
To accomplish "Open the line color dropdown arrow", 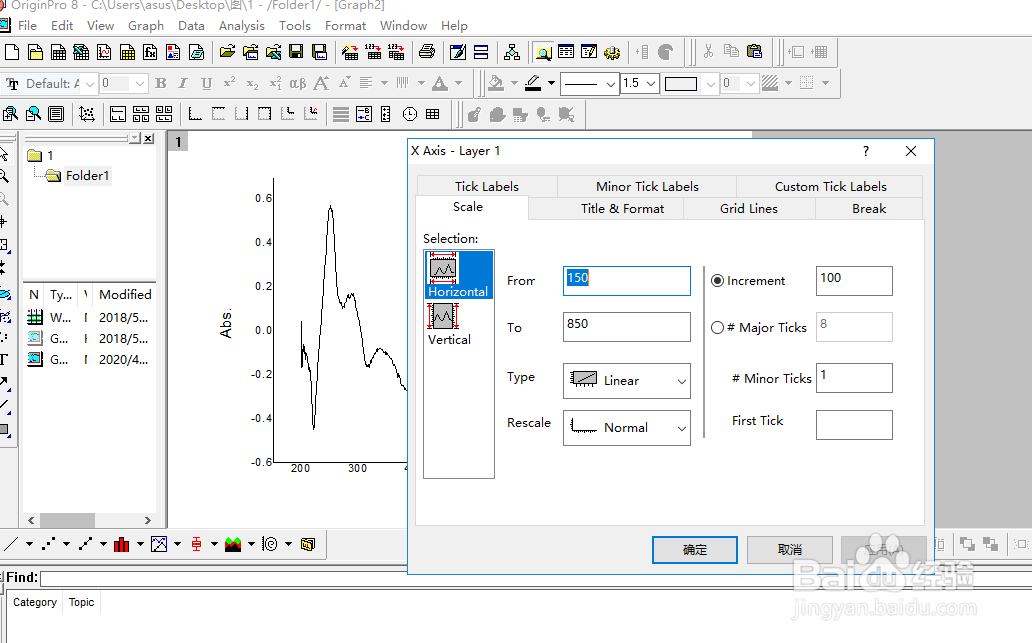I will 552,84.
